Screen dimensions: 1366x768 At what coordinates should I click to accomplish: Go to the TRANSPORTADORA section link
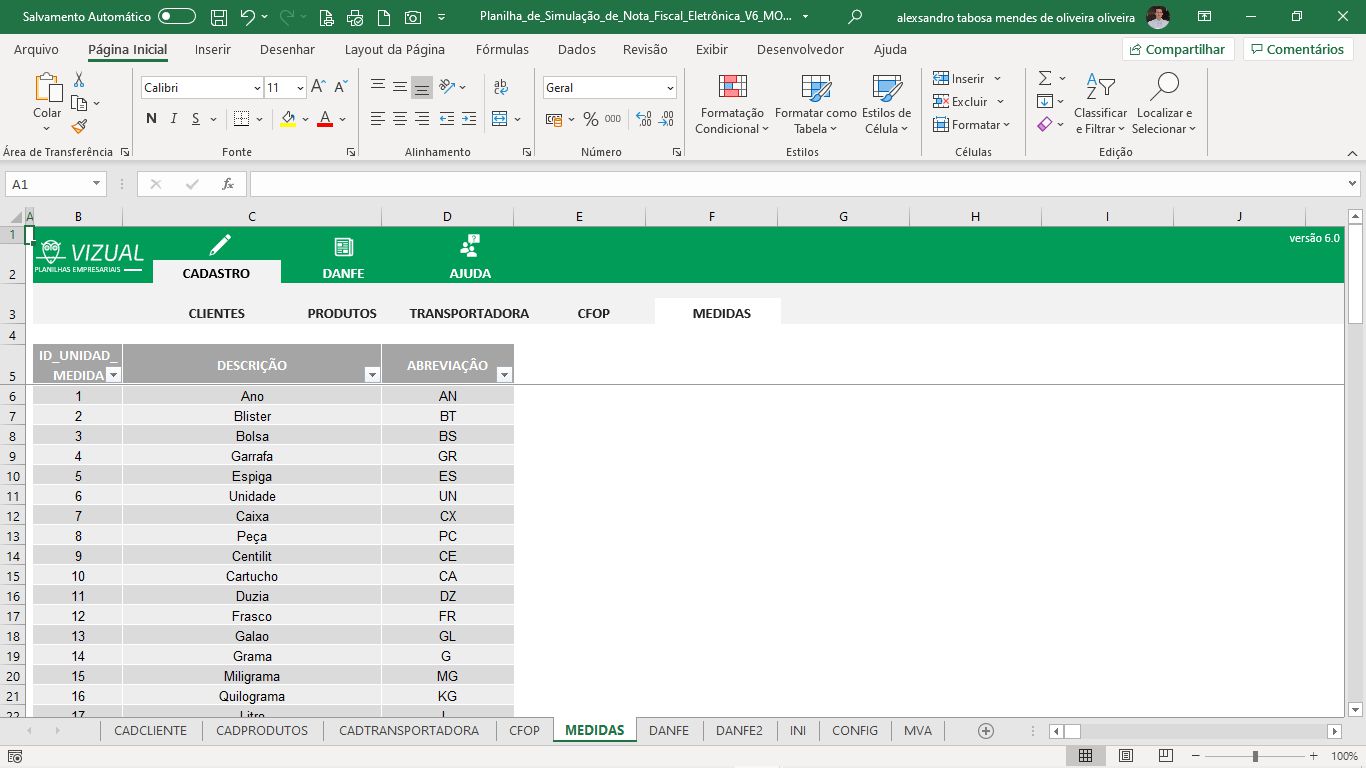pos(469,313)
